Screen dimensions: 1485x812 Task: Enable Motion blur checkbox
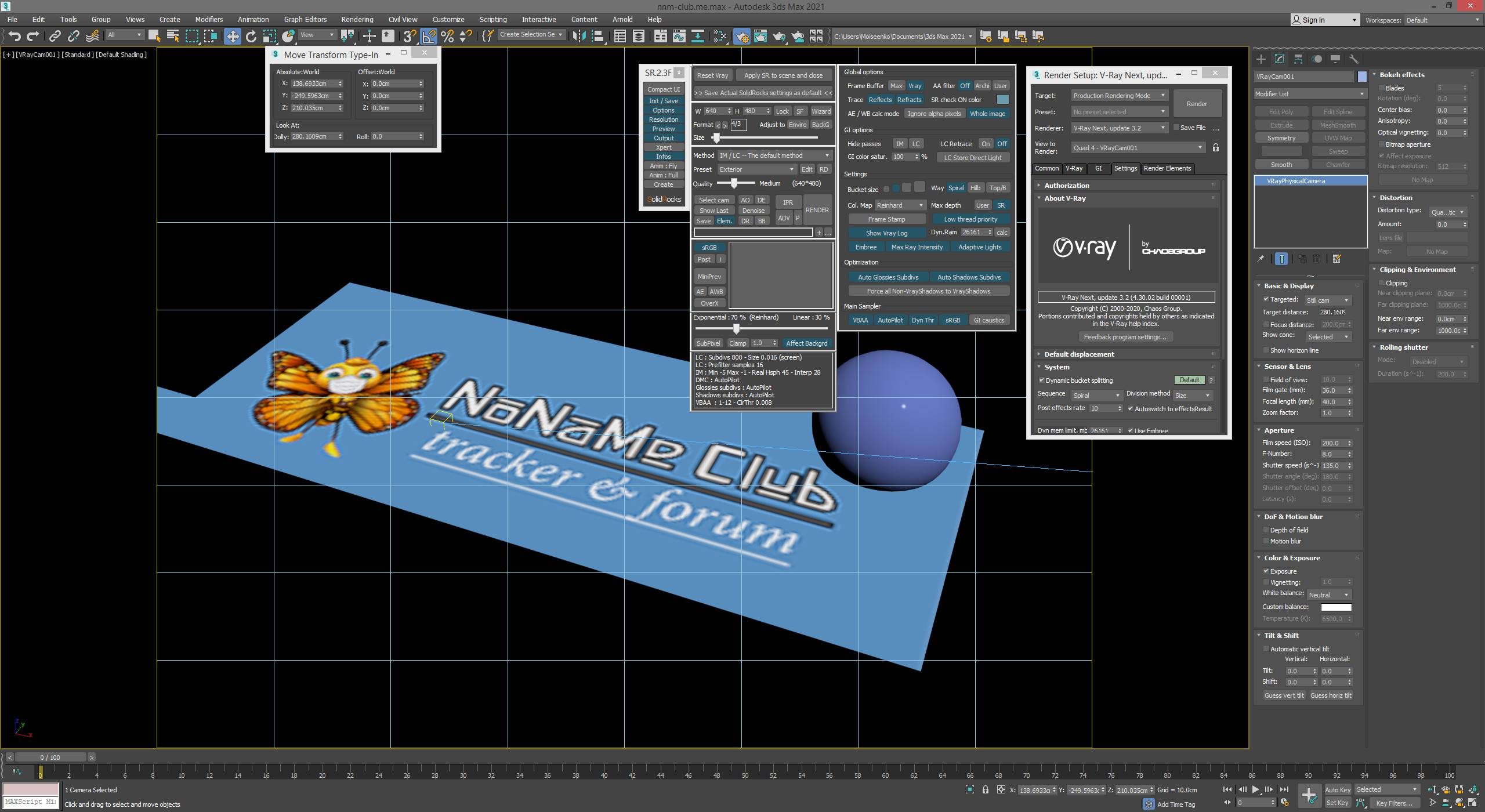pyautogui.click(x=1266, y=541)
